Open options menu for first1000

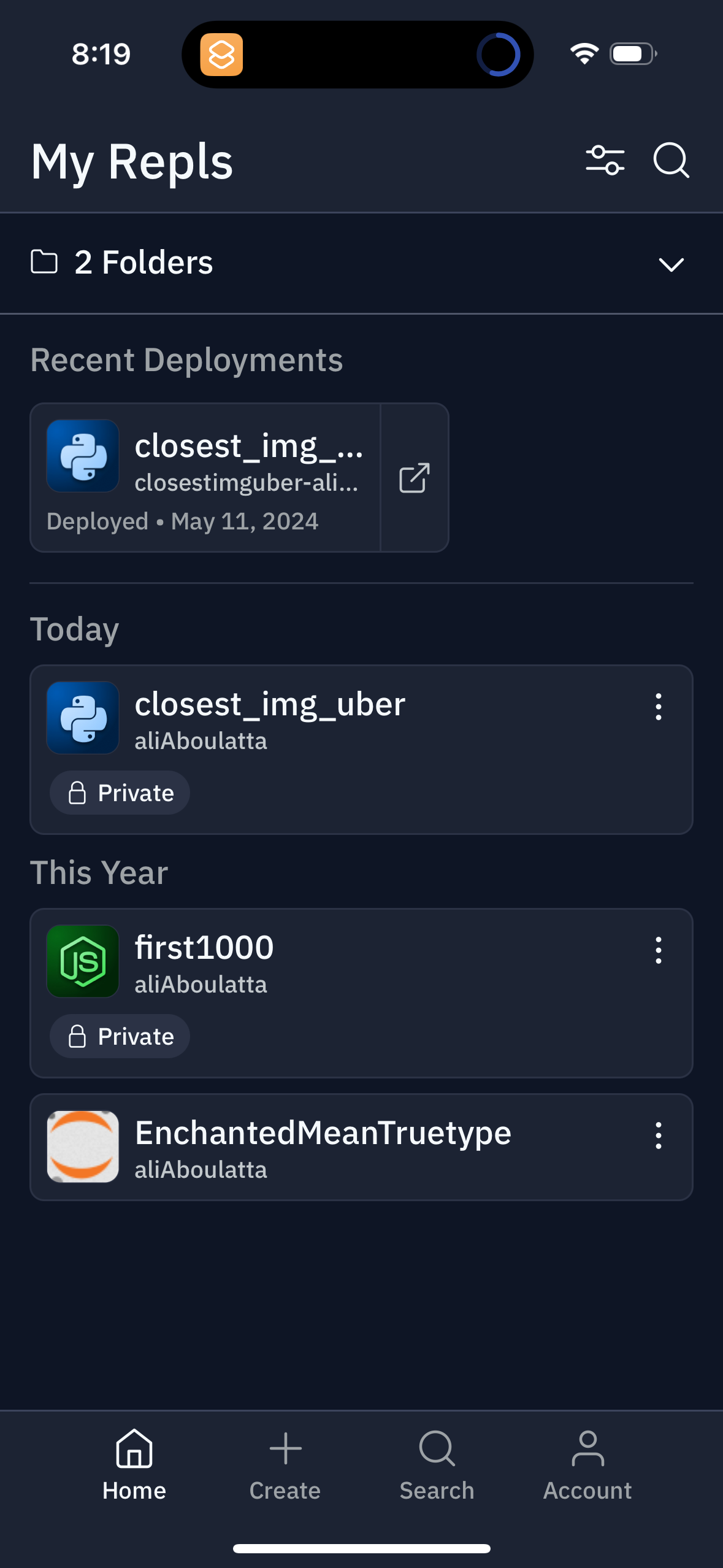click(658, 950)
